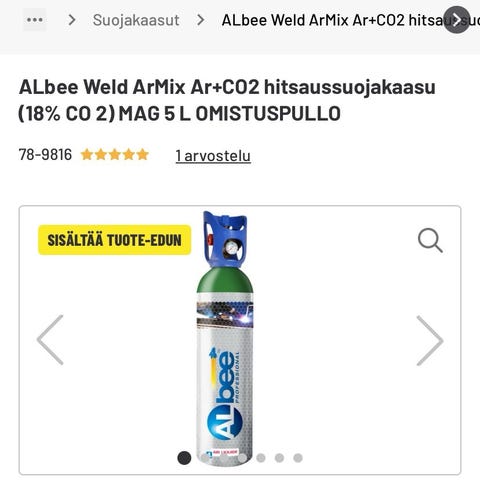Screen dimensions: 480x480
Task: Select the active dark carousel dot
Action: point(184,458)
